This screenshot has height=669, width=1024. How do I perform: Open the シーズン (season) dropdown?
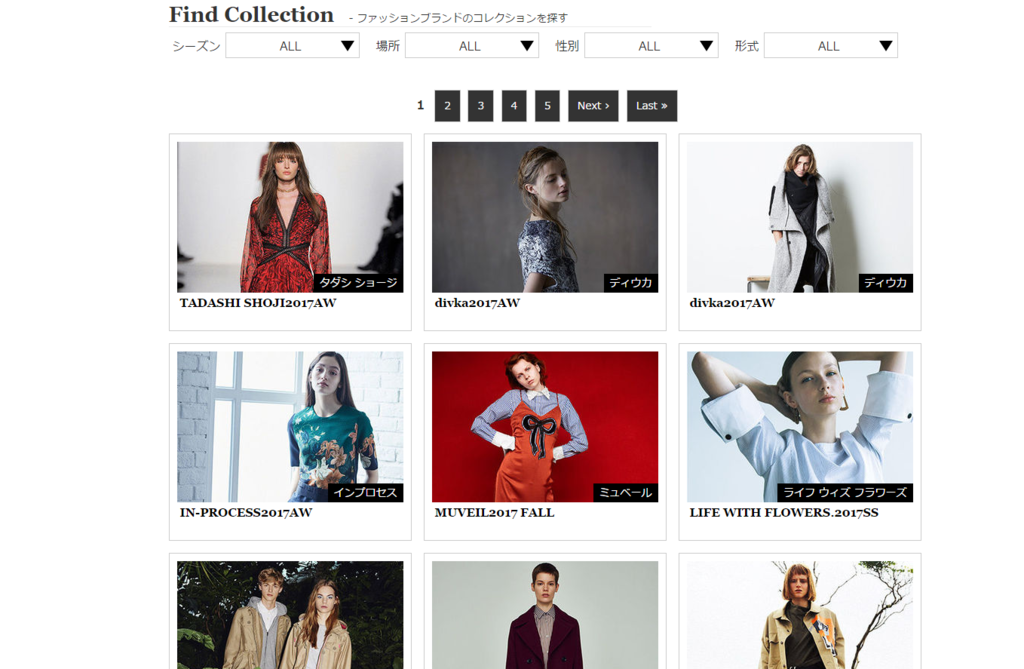pyautogui.click(x=293, y=46)
